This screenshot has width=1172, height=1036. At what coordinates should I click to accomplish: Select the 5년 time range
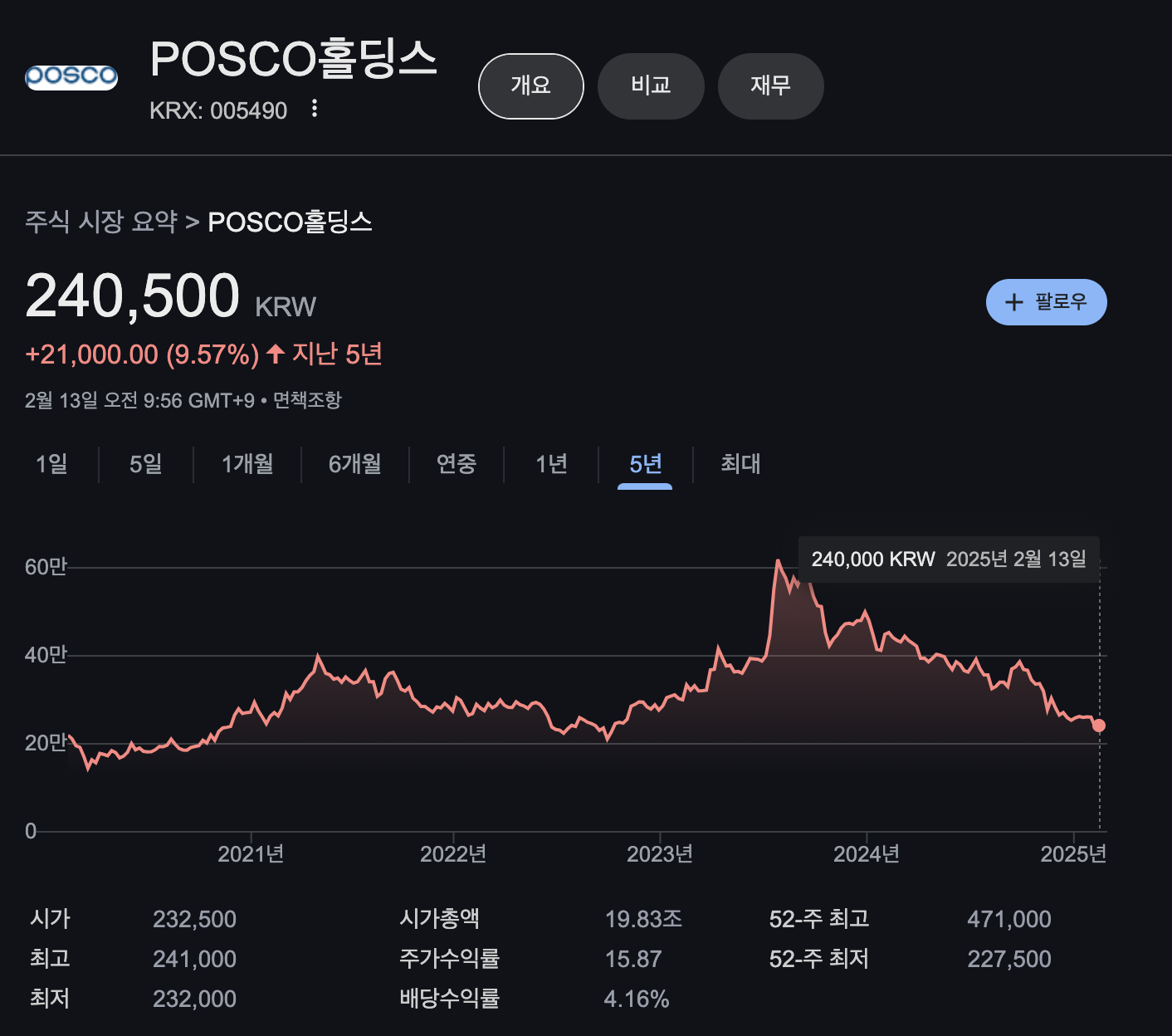click(x=645, y=464)
